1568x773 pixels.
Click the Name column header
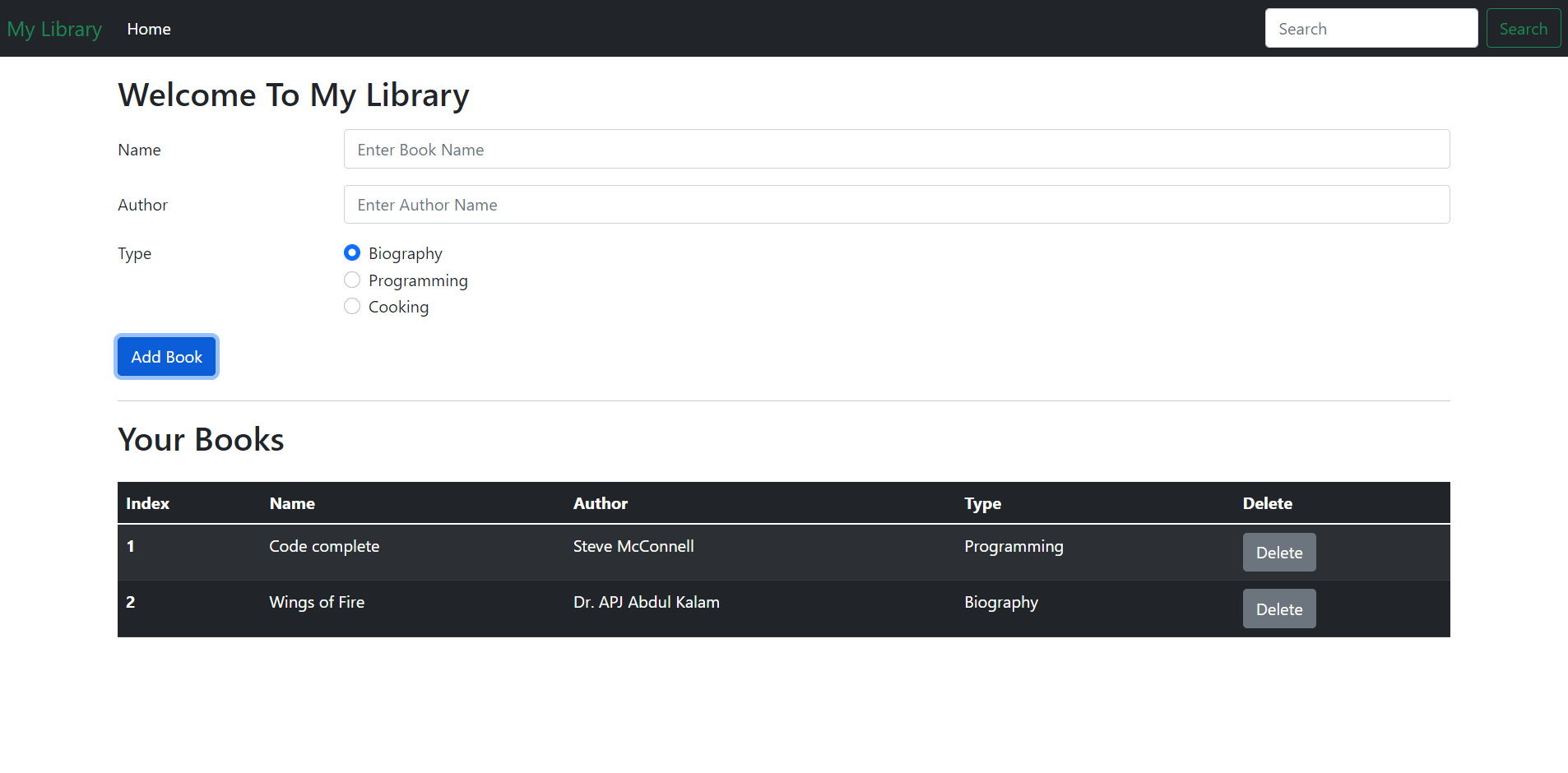(292, 502)
